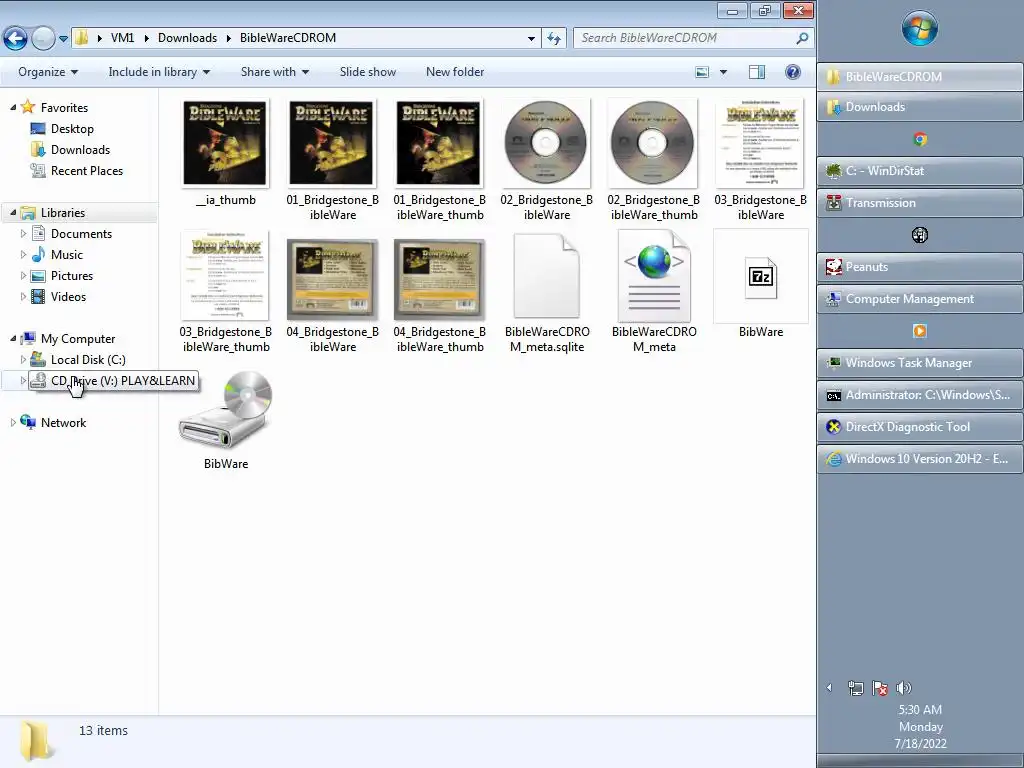Image resolution: width=1024 pixels, height=768 pixels.
Task: Focus the Search BibleWareCDROM field
Action: pos(693,38)
